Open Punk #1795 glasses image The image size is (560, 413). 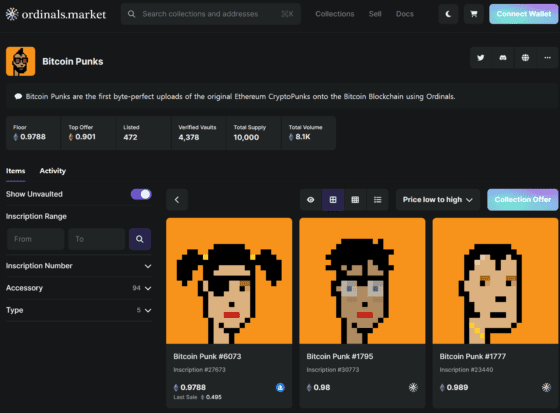[362, 281]
